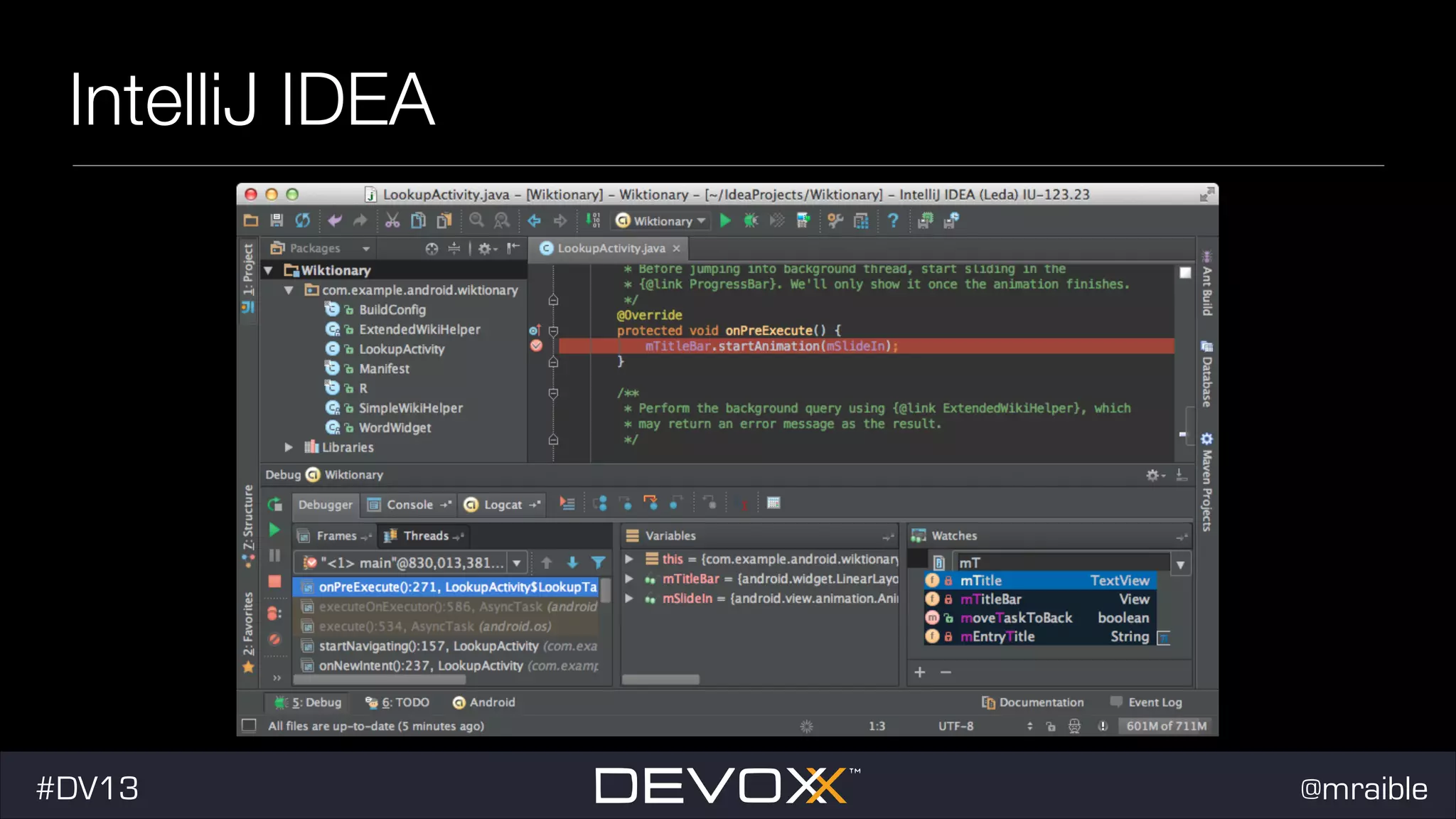Click the Help question mark icon
Viewport: 1456px width, 819px height.
click(x=893, y=221)
